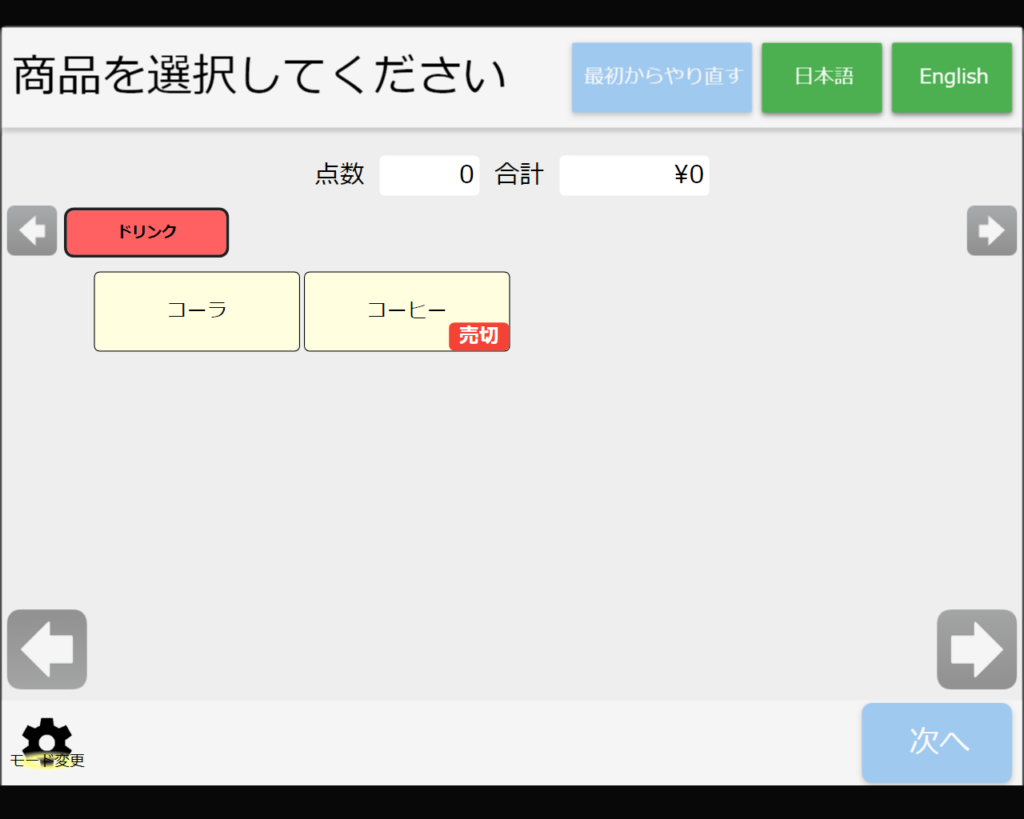Viewport: 1024px width, 819px height.
Task: Click the 点数 item count field
Action: (429, 175)
